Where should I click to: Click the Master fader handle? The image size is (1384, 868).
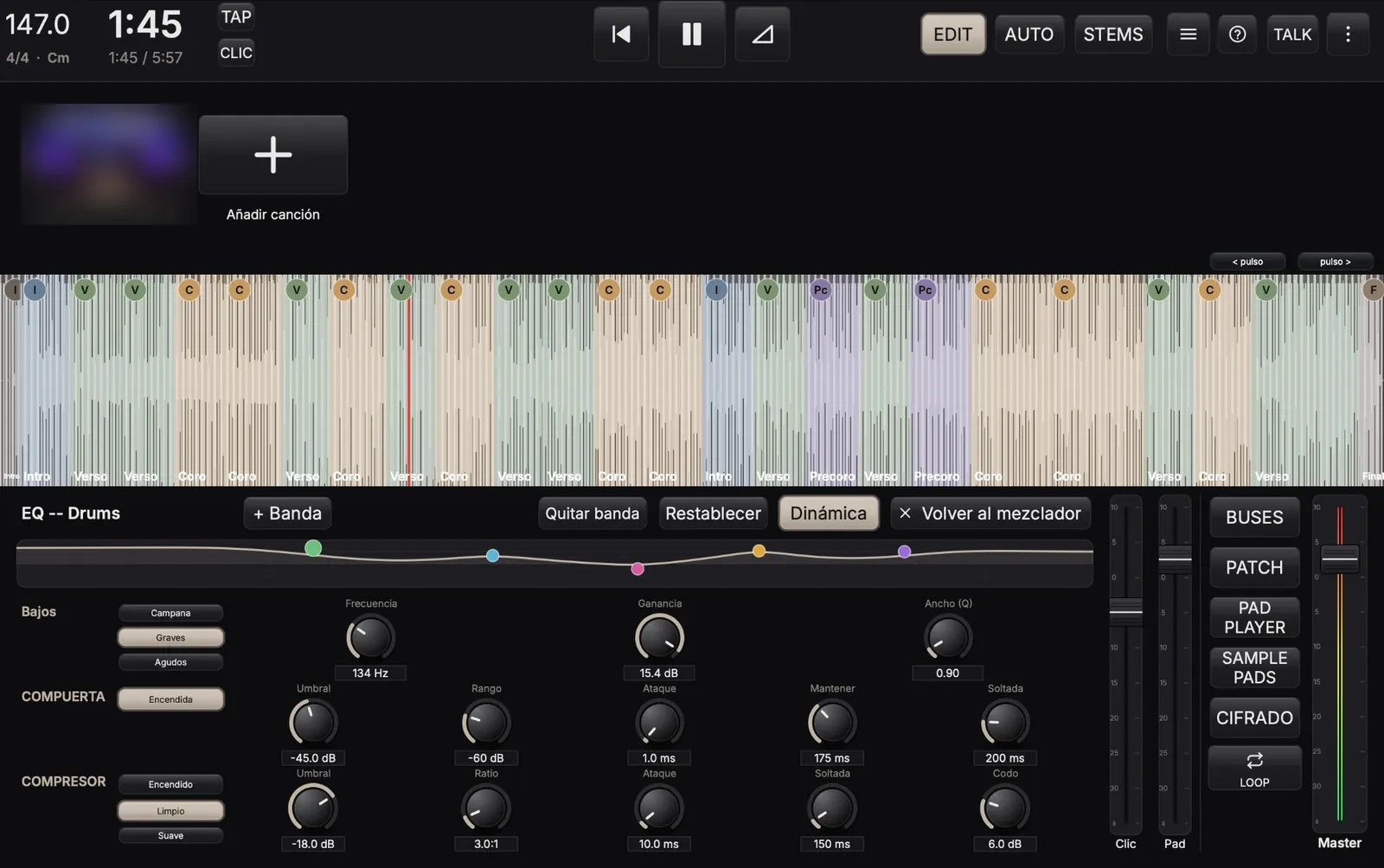click(x=1340, y=558)
